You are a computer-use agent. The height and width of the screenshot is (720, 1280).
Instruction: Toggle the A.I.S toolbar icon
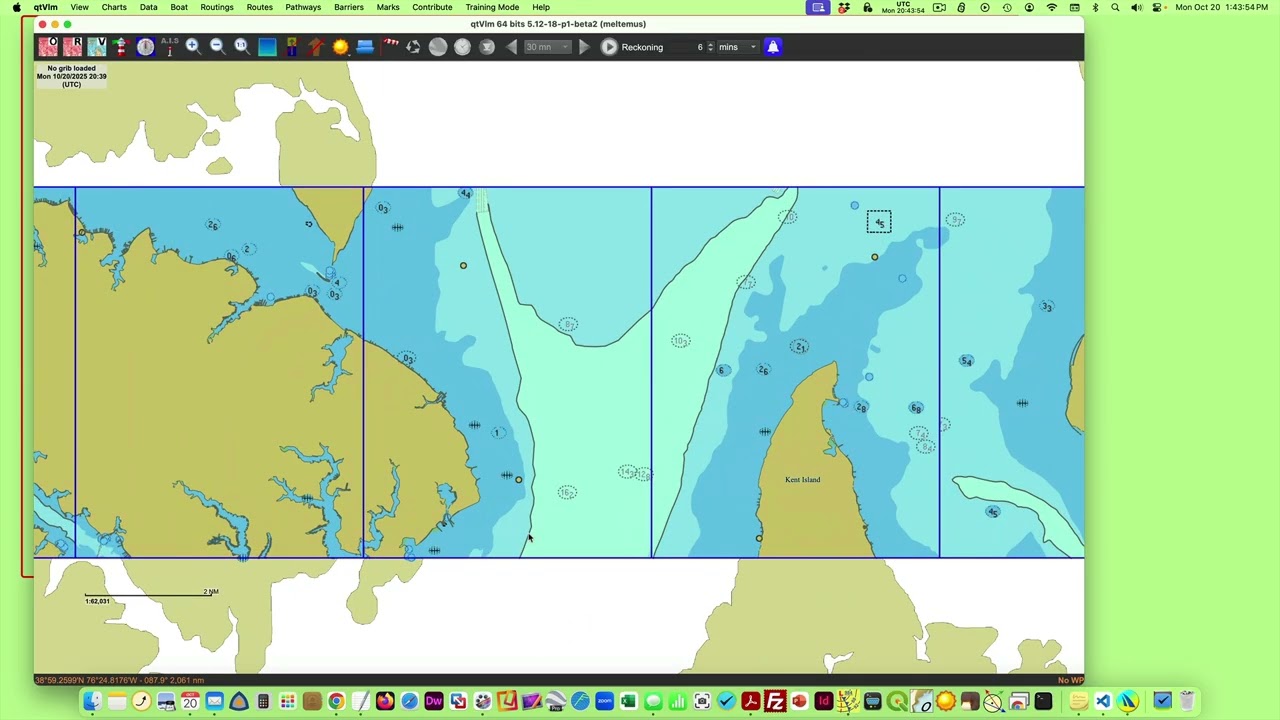pyautogui.click(x=169, y=46)
